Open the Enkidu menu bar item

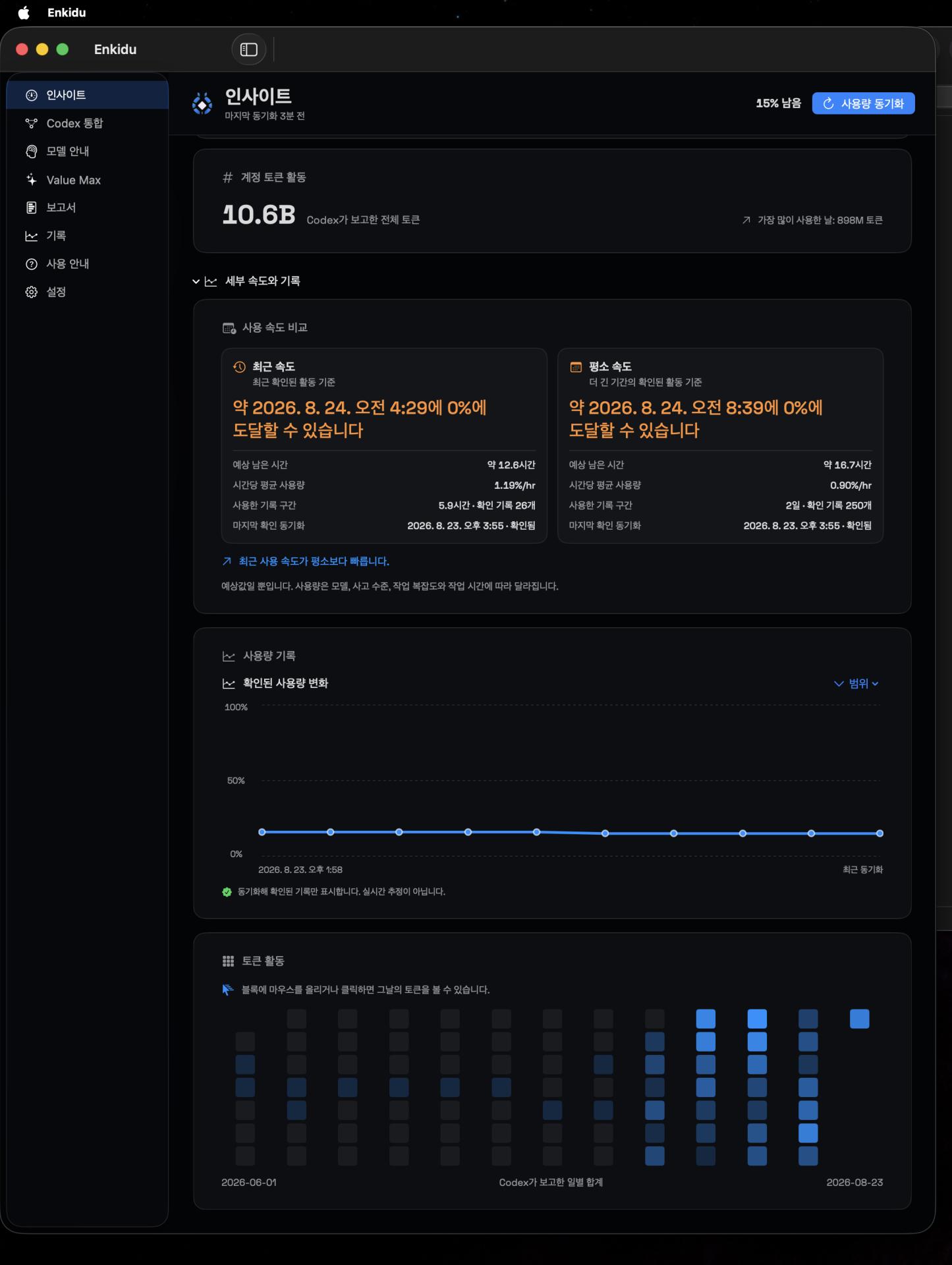coord(67,13)
